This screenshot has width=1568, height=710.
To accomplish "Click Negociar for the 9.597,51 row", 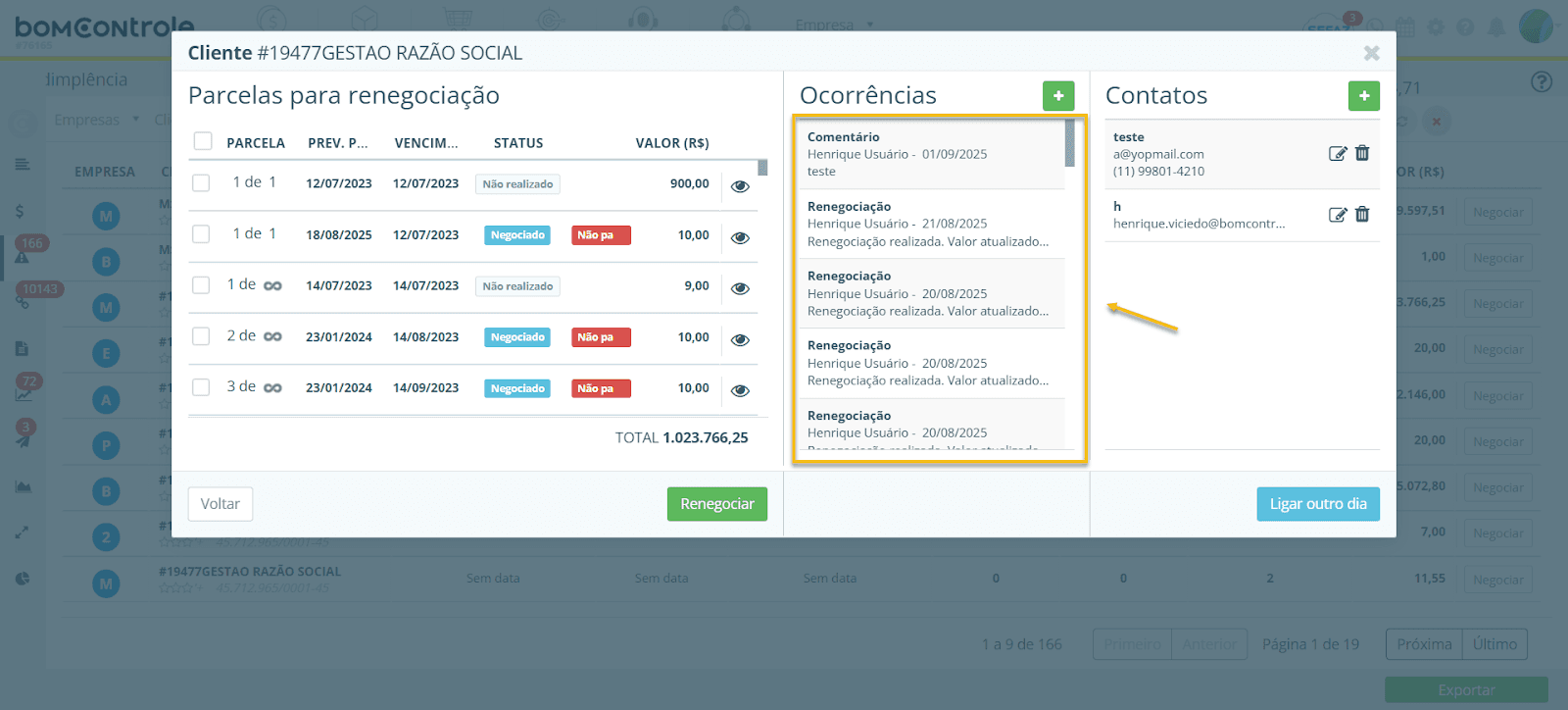I will 1498,212.
